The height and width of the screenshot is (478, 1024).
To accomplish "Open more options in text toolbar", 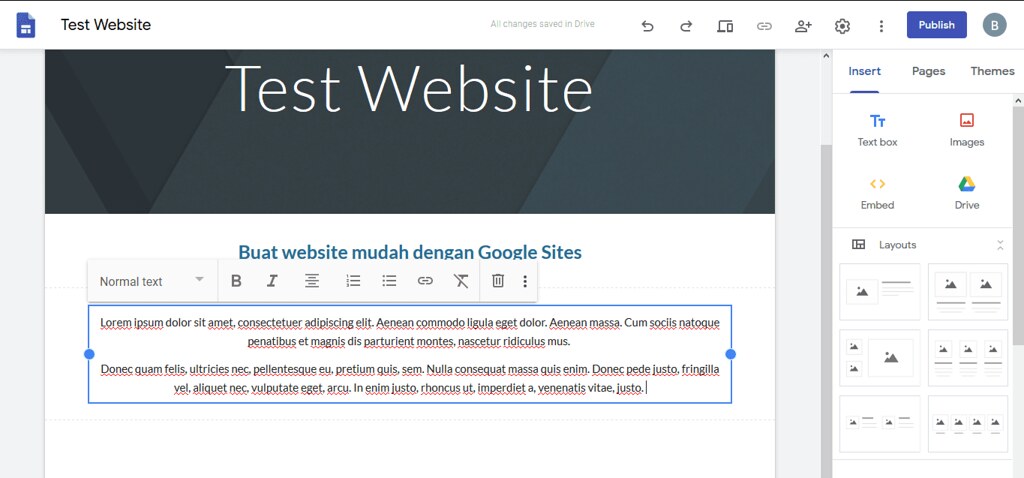I will (525, 281).
